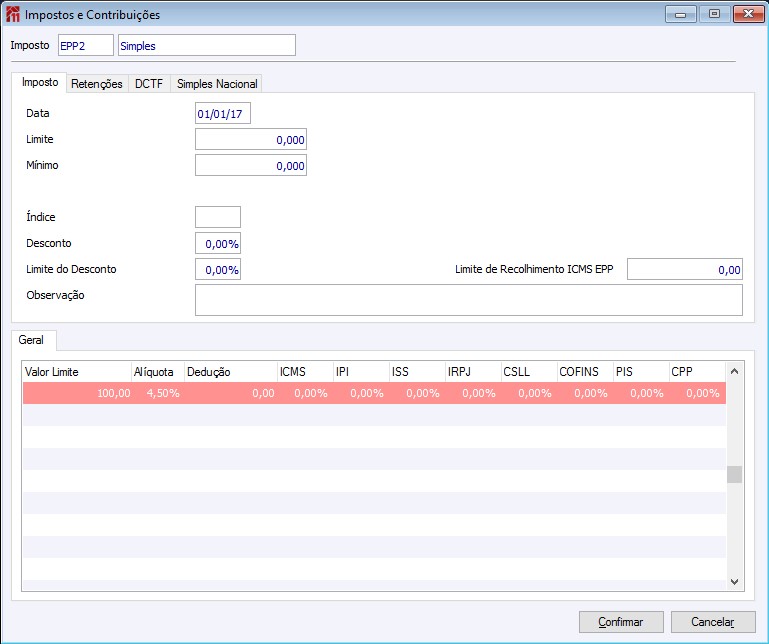769x644 pixels.
Task: Click the ICMS column header
Action: click(306, 372)
